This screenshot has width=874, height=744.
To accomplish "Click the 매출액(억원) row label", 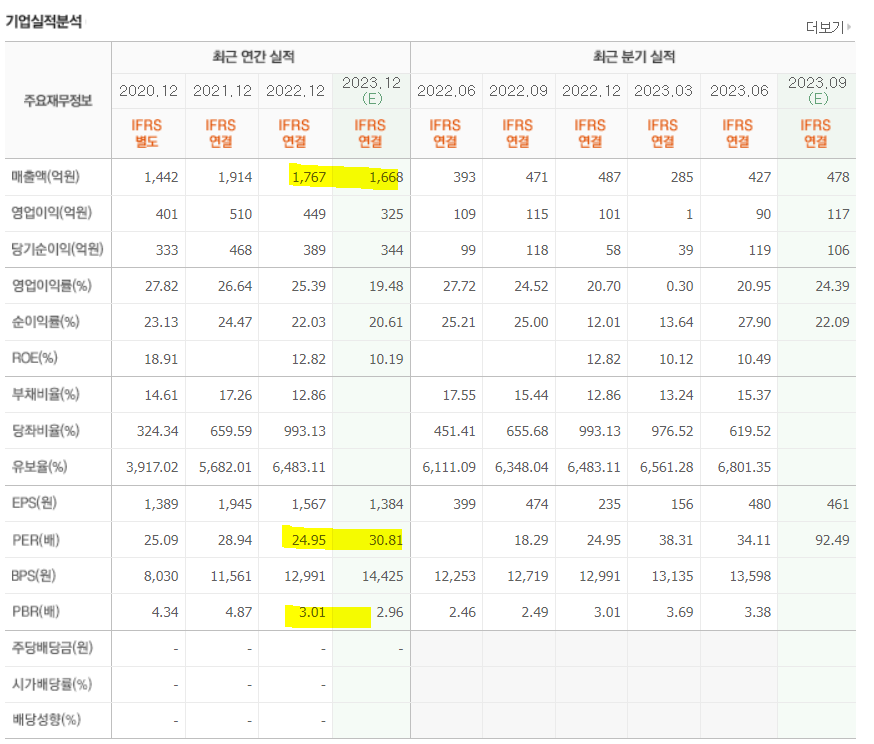I will pyautogui.click(x=46, y=177).
